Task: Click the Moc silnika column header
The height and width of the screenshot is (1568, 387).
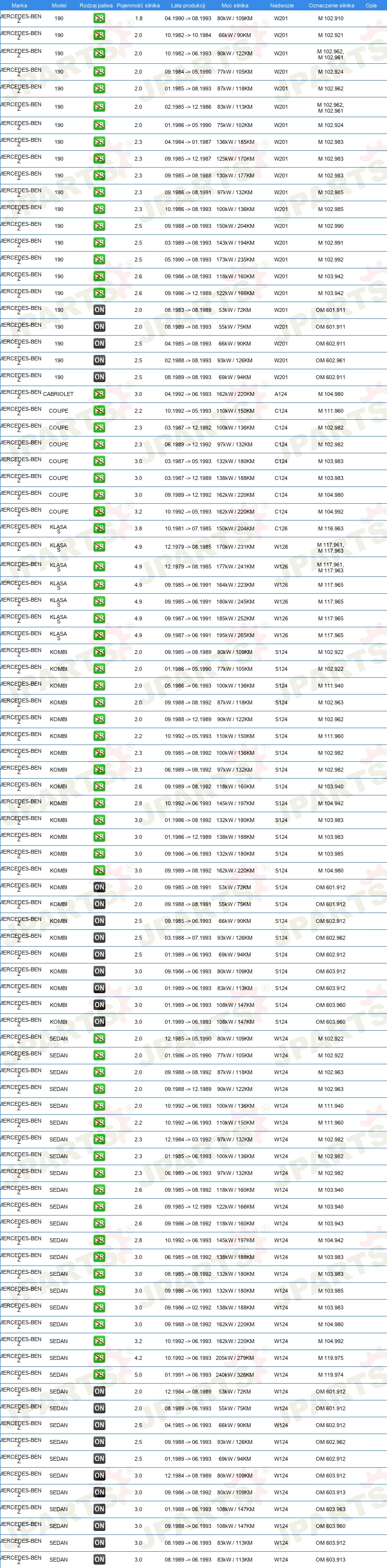Action: [x=235, y=5]
